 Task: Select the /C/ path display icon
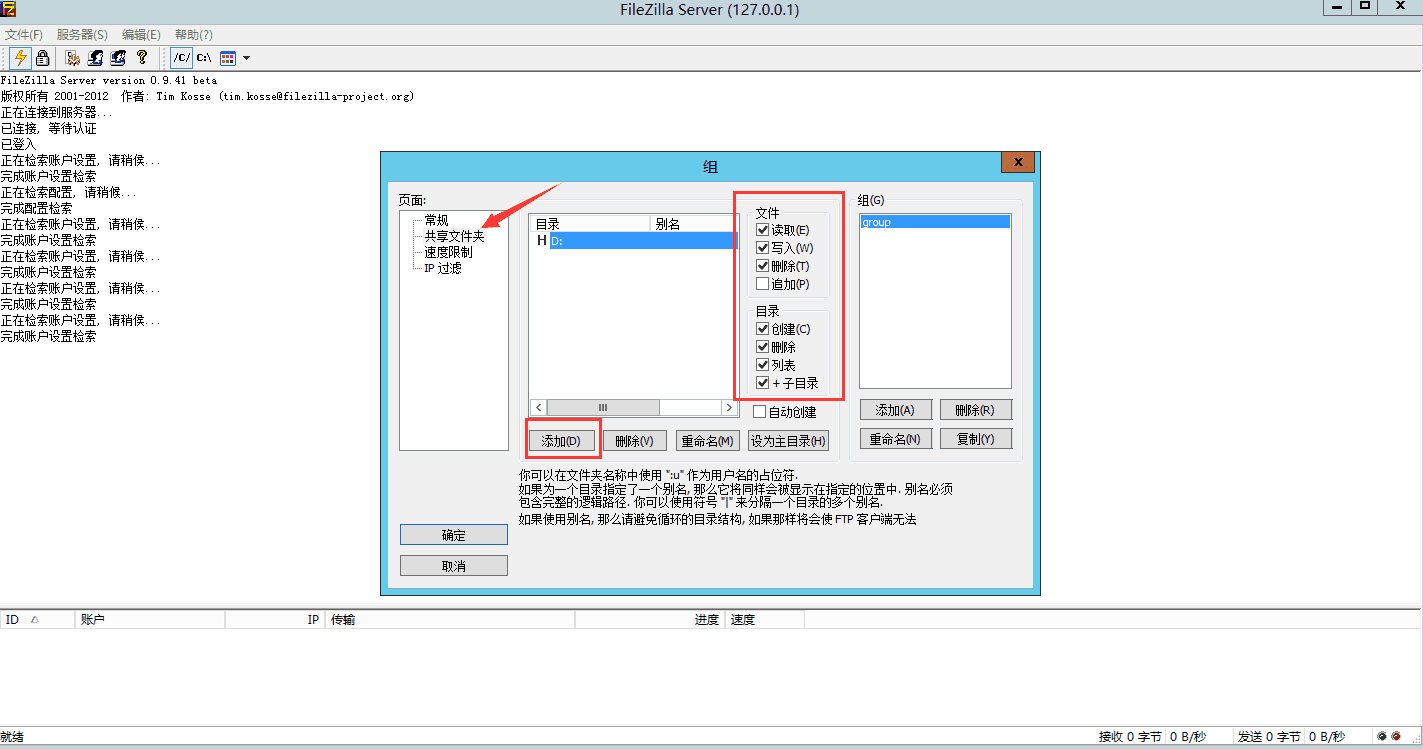(x=181, y=58)
